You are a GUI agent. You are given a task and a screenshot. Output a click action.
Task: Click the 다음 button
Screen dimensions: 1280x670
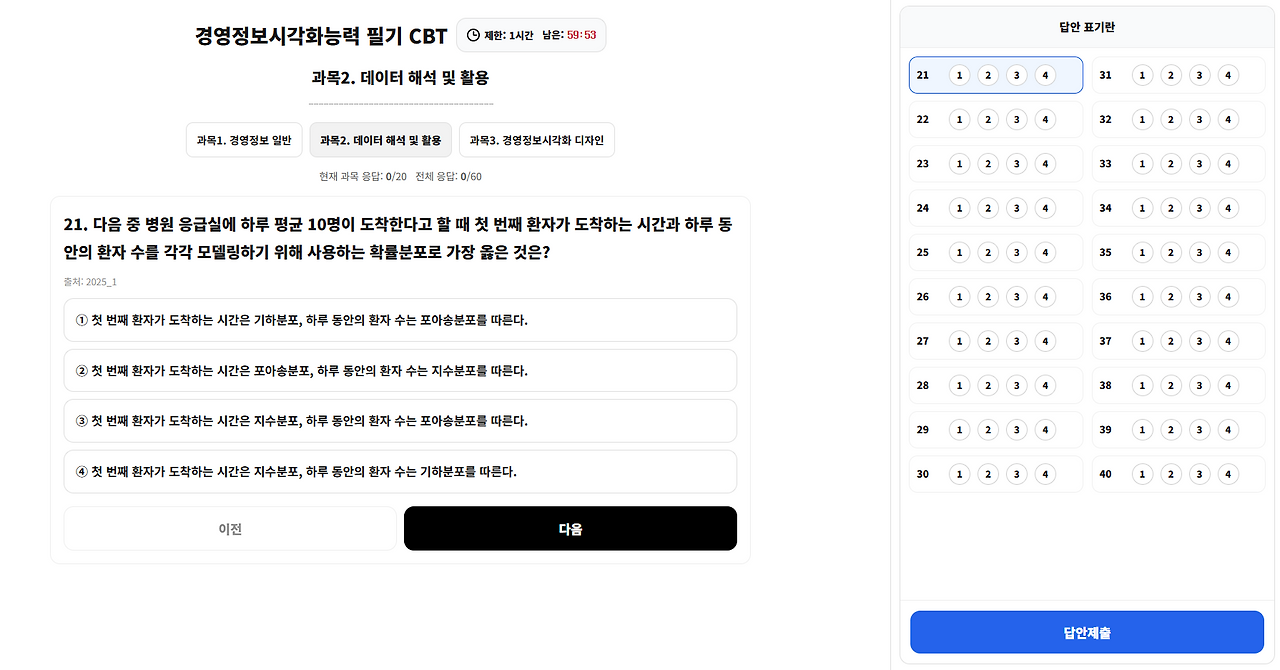click(570, 528)
